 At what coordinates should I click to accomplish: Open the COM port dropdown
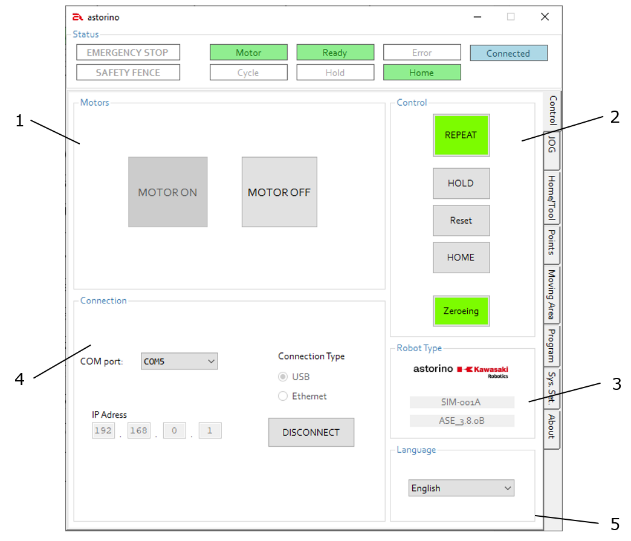179,361
